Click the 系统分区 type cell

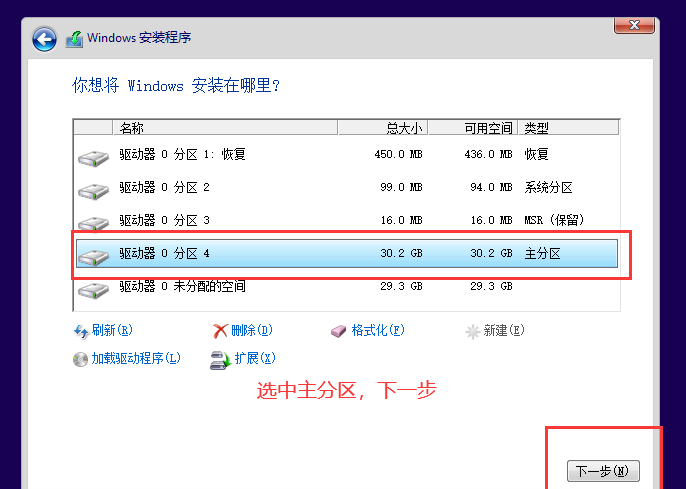point(549,188)
